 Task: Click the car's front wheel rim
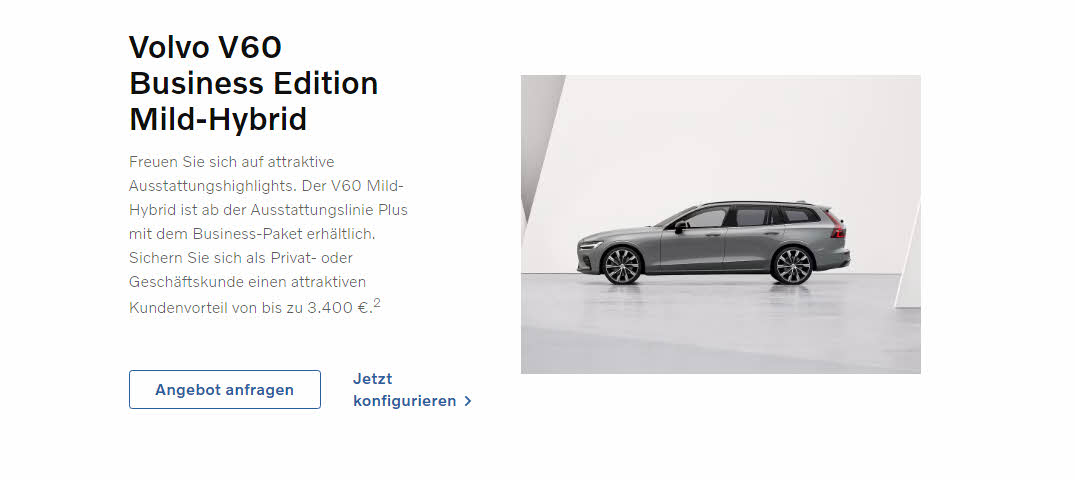click(x=623, y=265)
